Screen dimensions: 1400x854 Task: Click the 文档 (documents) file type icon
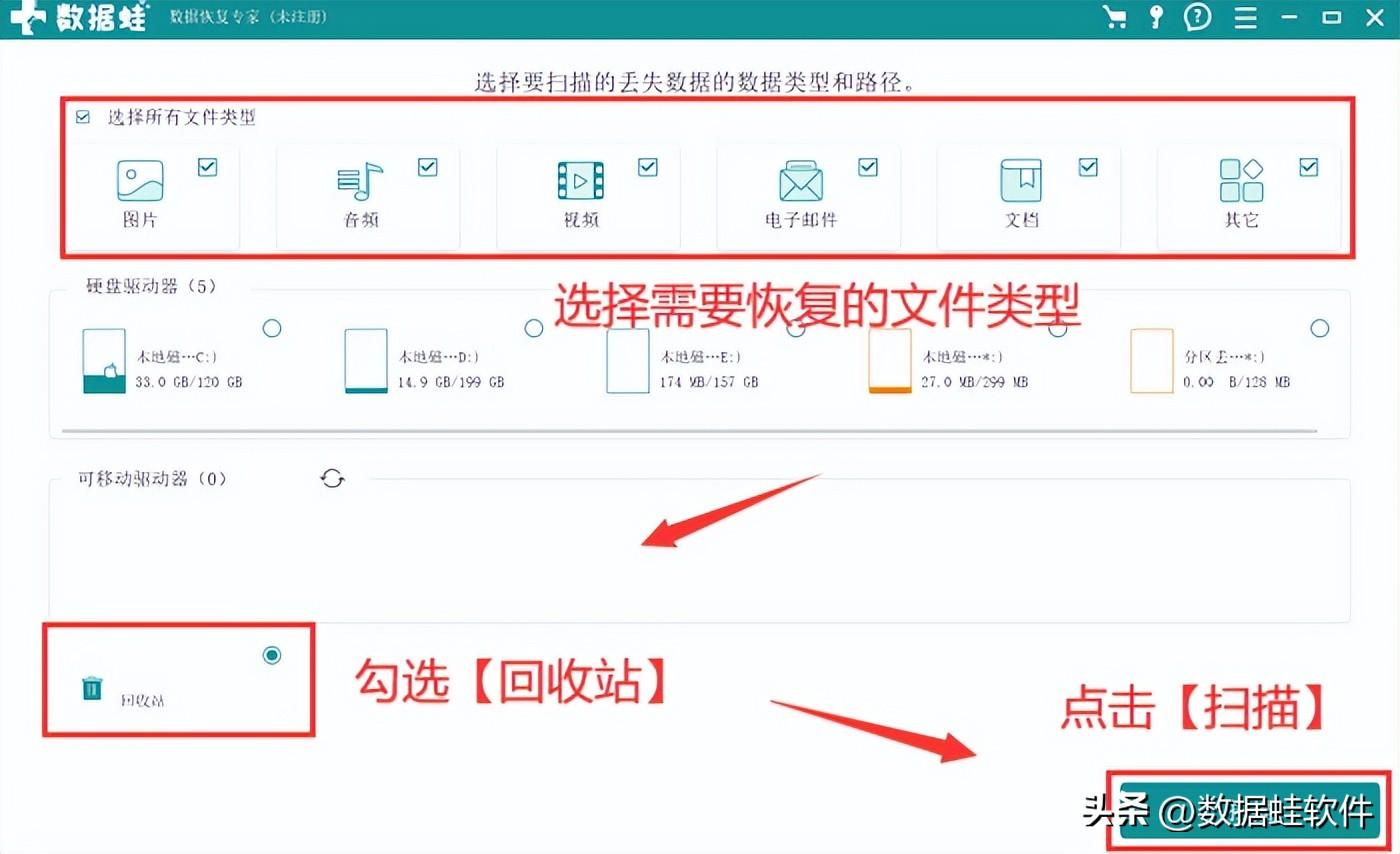[x=1022, y=182]
